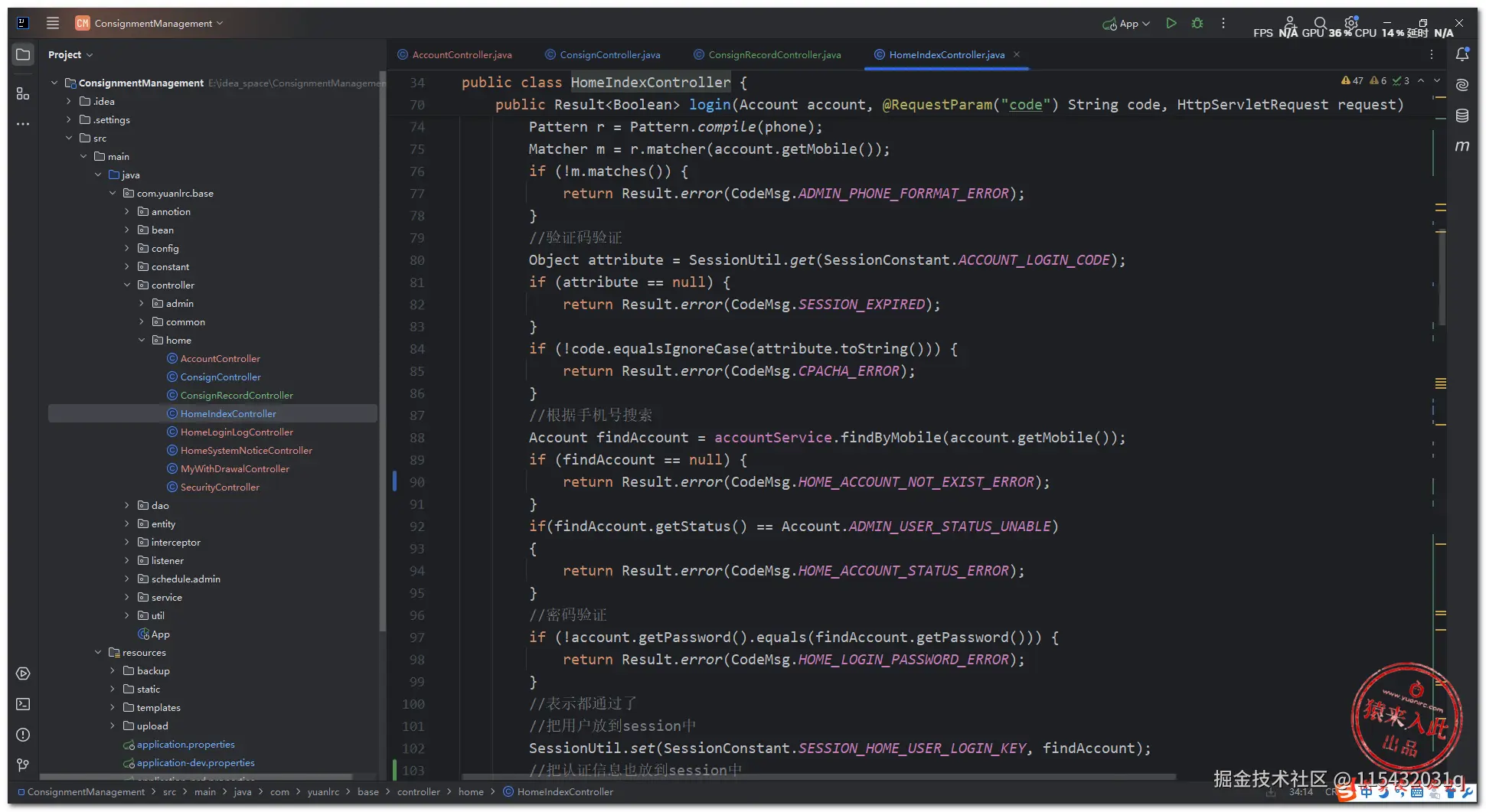
Task: Open the main hamburger menu
Action: tap(53, 23)
